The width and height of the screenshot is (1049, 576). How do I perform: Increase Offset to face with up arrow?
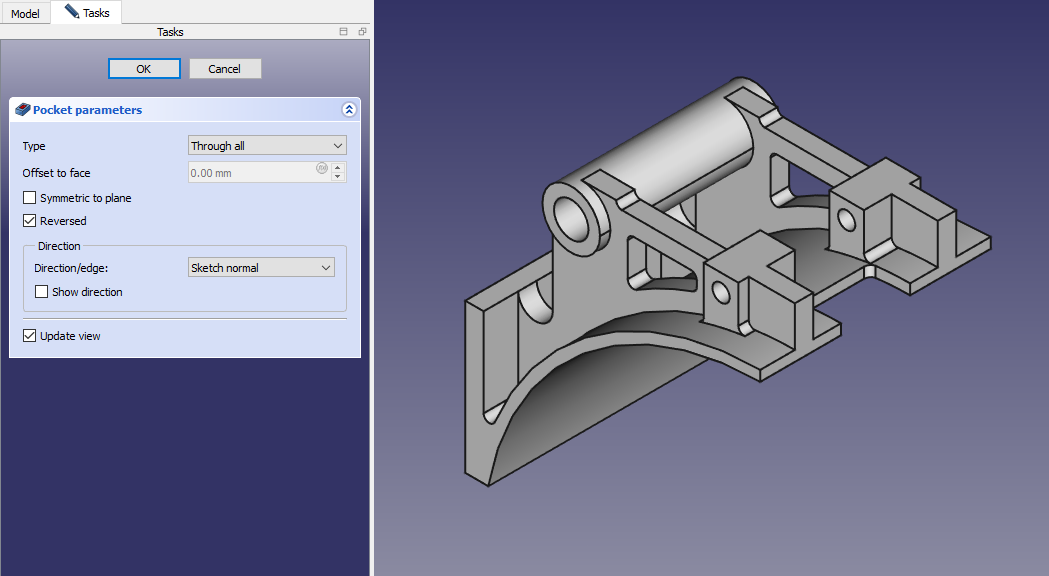click(x=338, y=168)
